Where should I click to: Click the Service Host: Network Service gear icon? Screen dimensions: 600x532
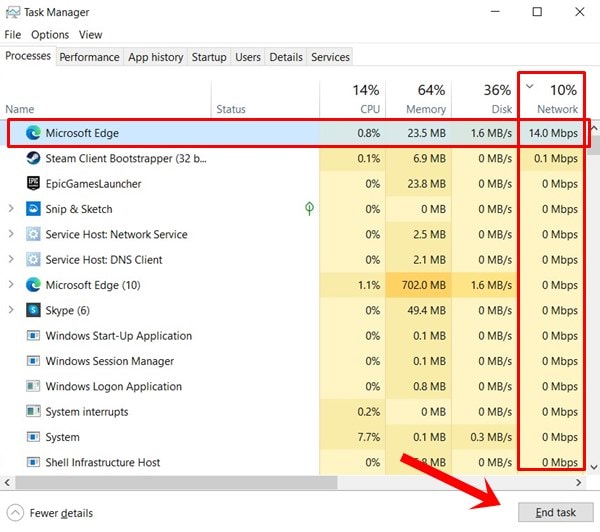coord(33,234)
